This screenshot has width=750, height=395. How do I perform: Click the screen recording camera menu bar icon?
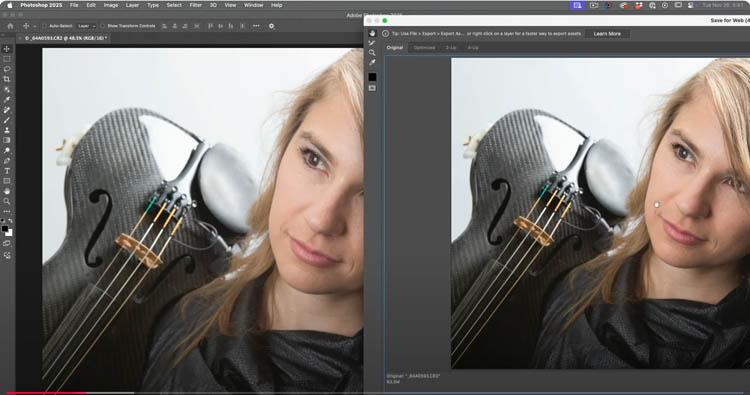tap(594, 5)
